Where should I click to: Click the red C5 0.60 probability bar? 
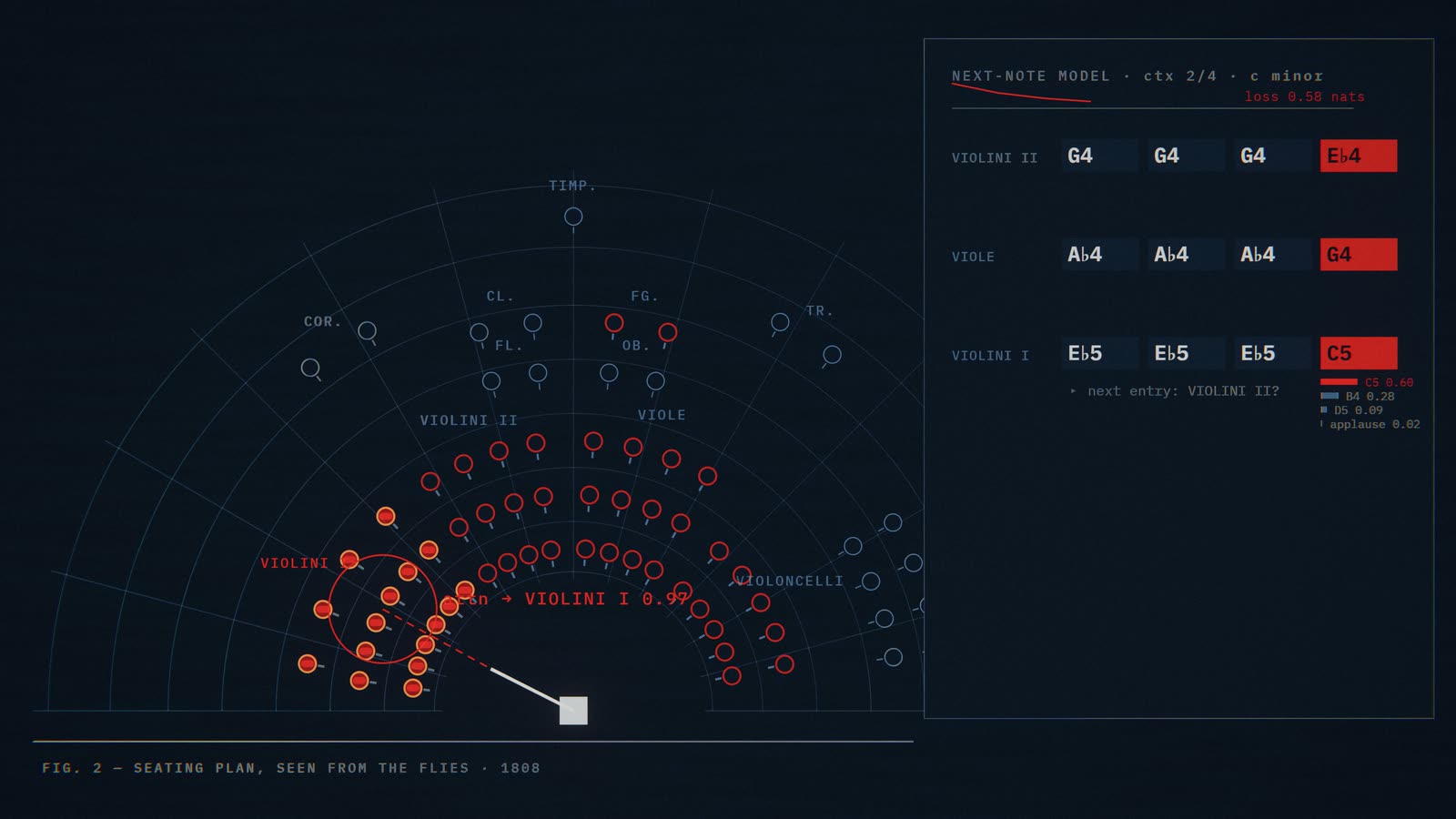tap(1339, 382)
